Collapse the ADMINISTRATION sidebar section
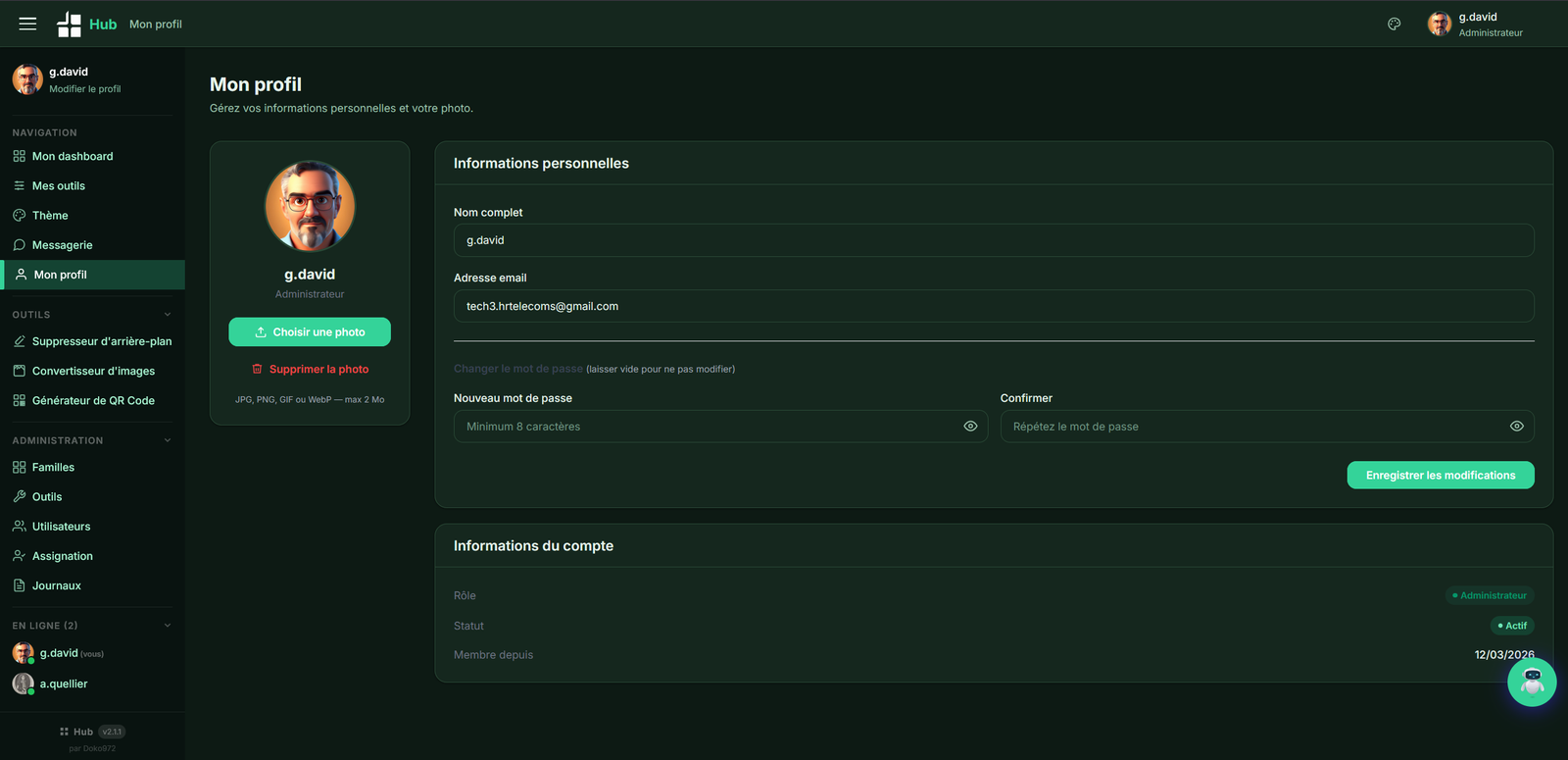Image resolution: width=1568 pixels, height=760 pixels. coord(168,440)
